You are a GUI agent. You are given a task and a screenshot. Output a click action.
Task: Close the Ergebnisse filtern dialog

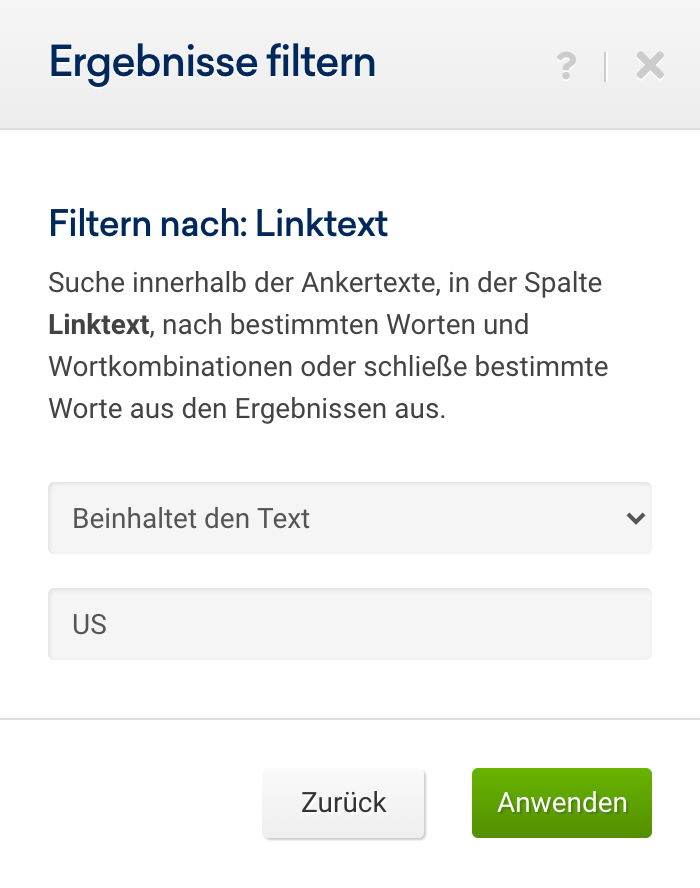pos(650,66)
